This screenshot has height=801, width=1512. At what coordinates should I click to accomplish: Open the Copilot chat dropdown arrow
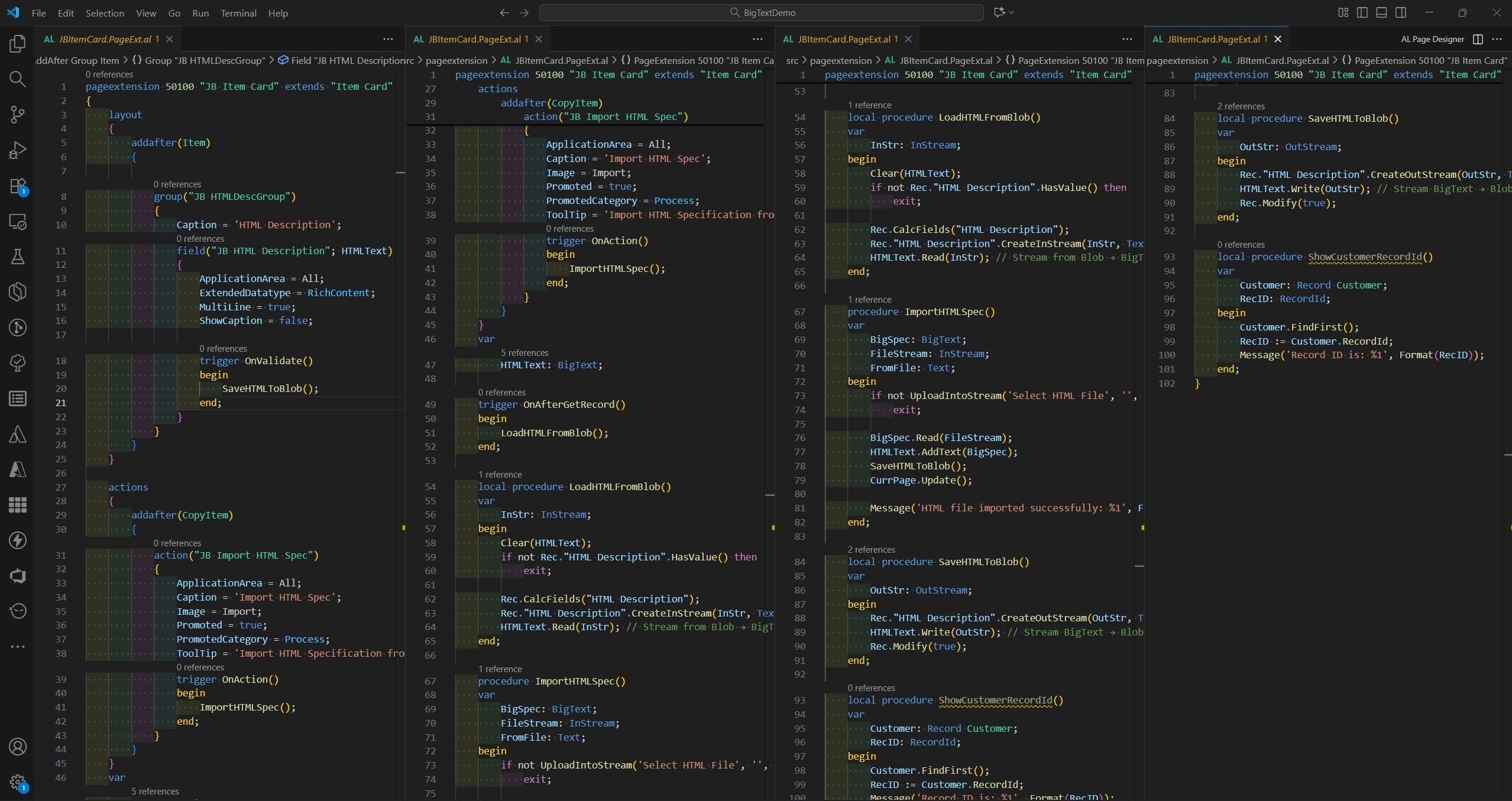point(1011,12)
